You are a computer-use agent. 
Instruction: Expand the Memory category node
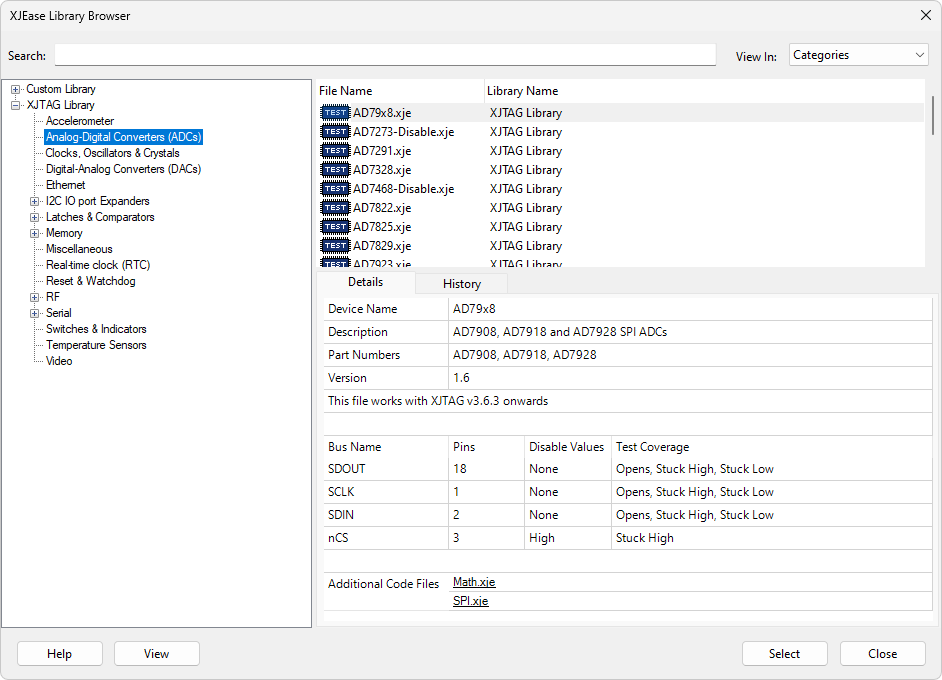coord(36,233)
